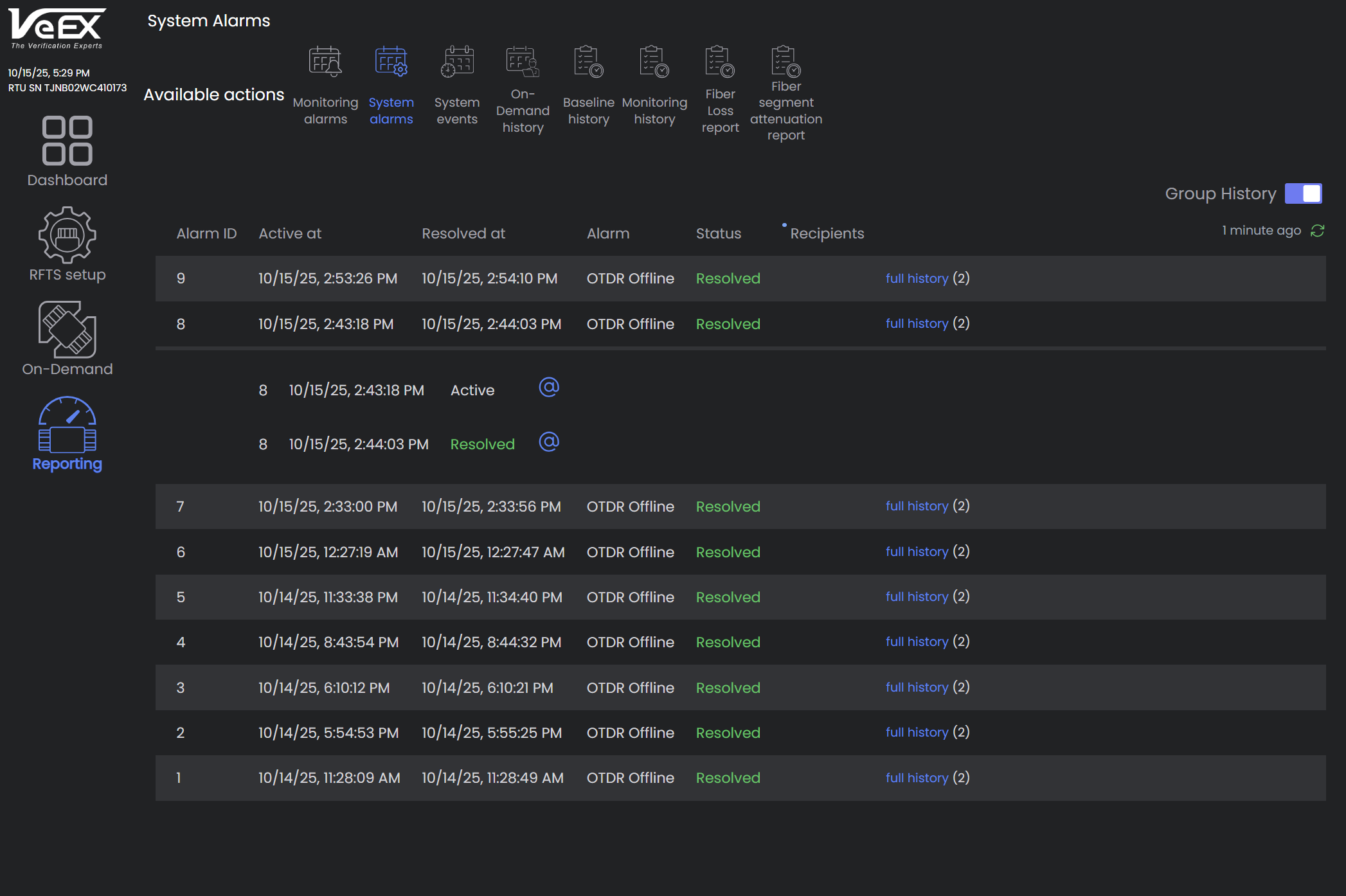Open Monitoring alarms report icon
This screenshot has height=896, width=1346.
click(x=325, y=62)
